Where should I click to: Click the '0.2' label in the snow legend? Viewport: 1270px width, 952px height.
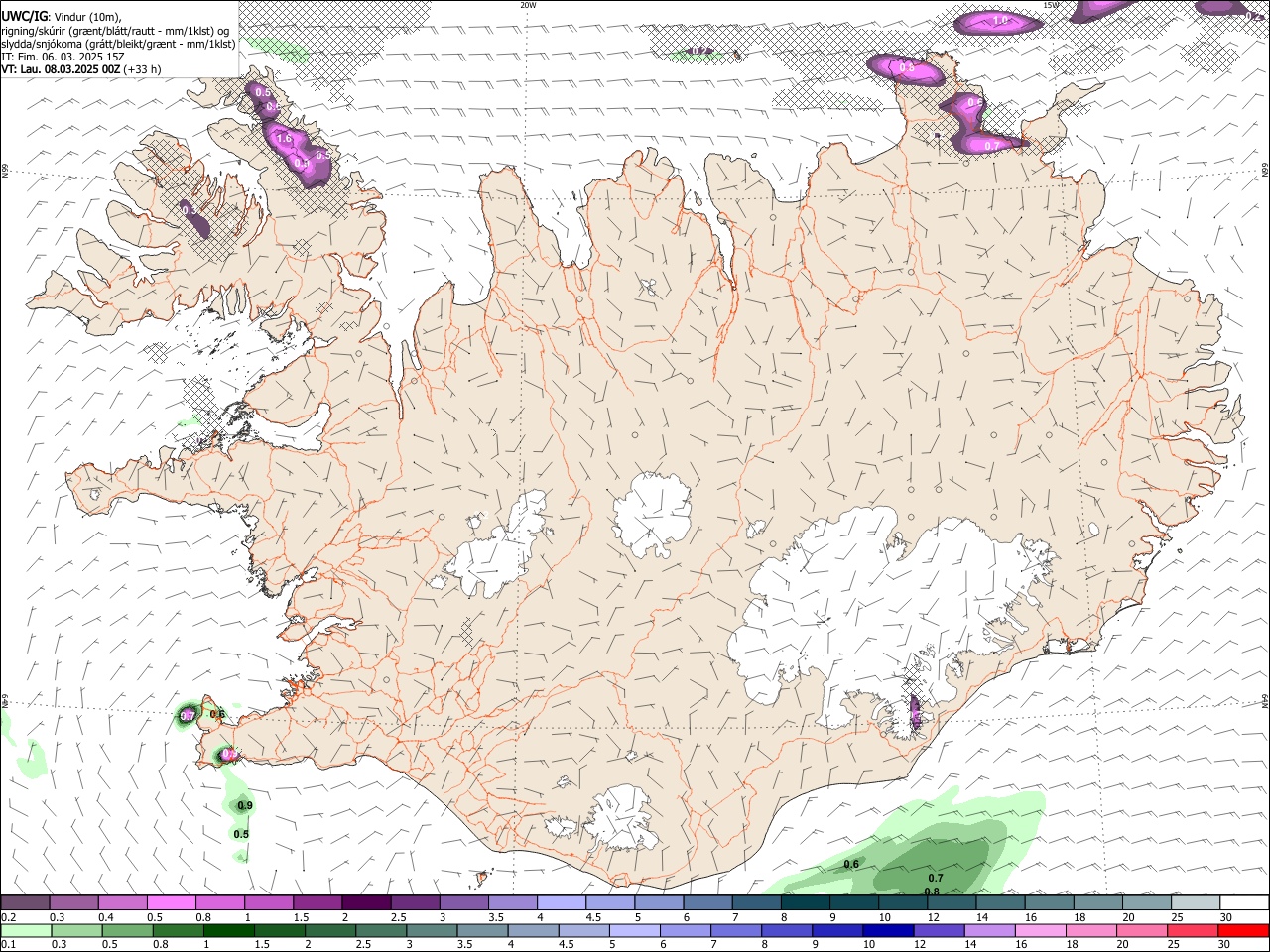click(x=8, y=917)
